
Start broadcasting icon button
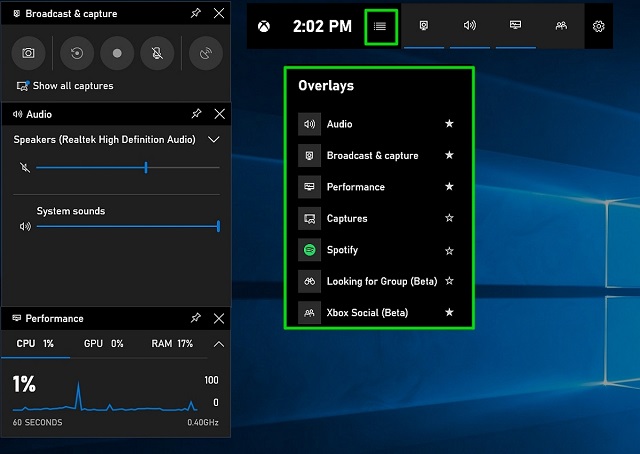tap(206, 53)
